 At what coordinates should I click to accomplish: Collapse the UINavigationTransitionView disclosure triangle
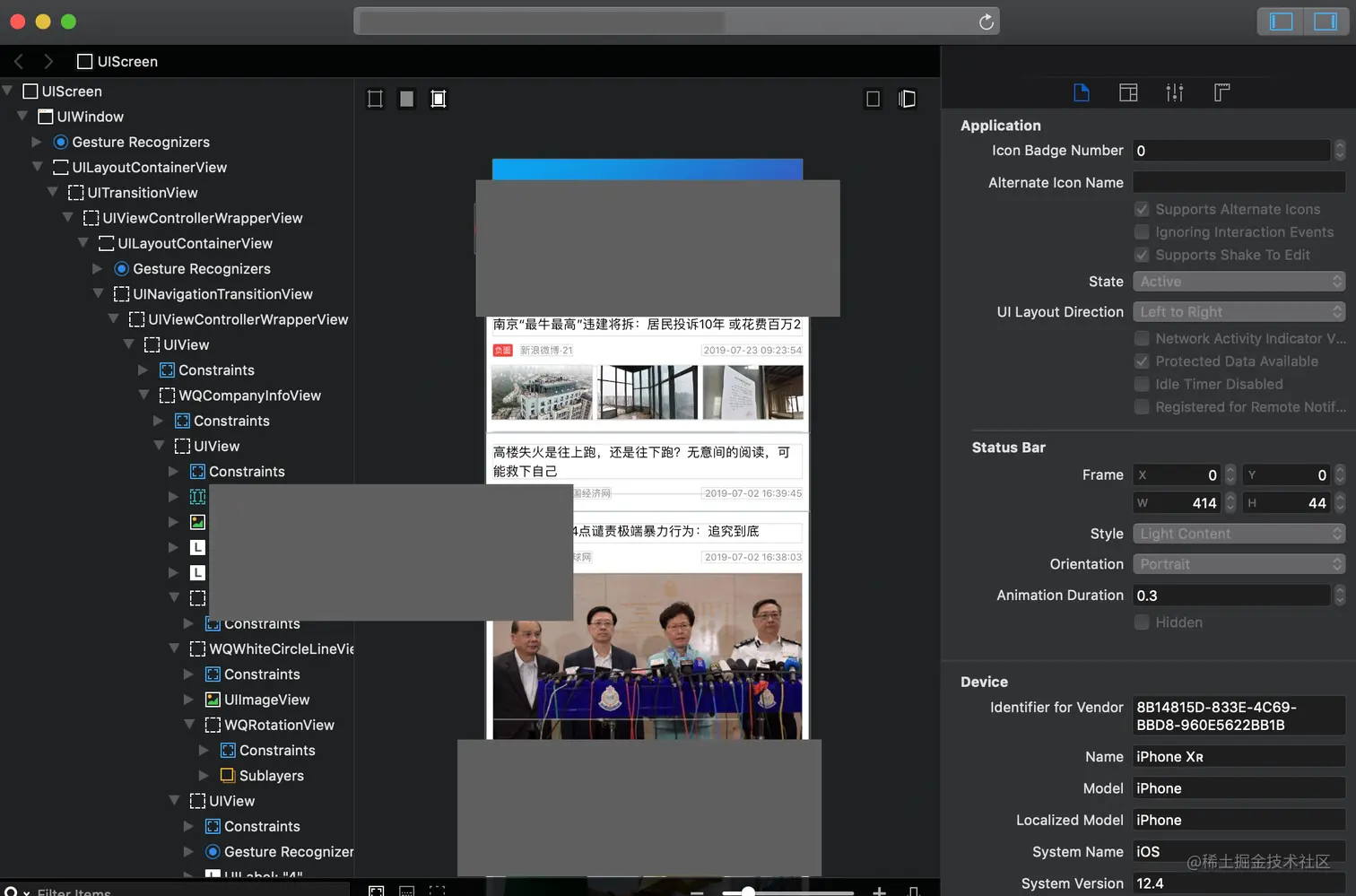coord(99,293)
